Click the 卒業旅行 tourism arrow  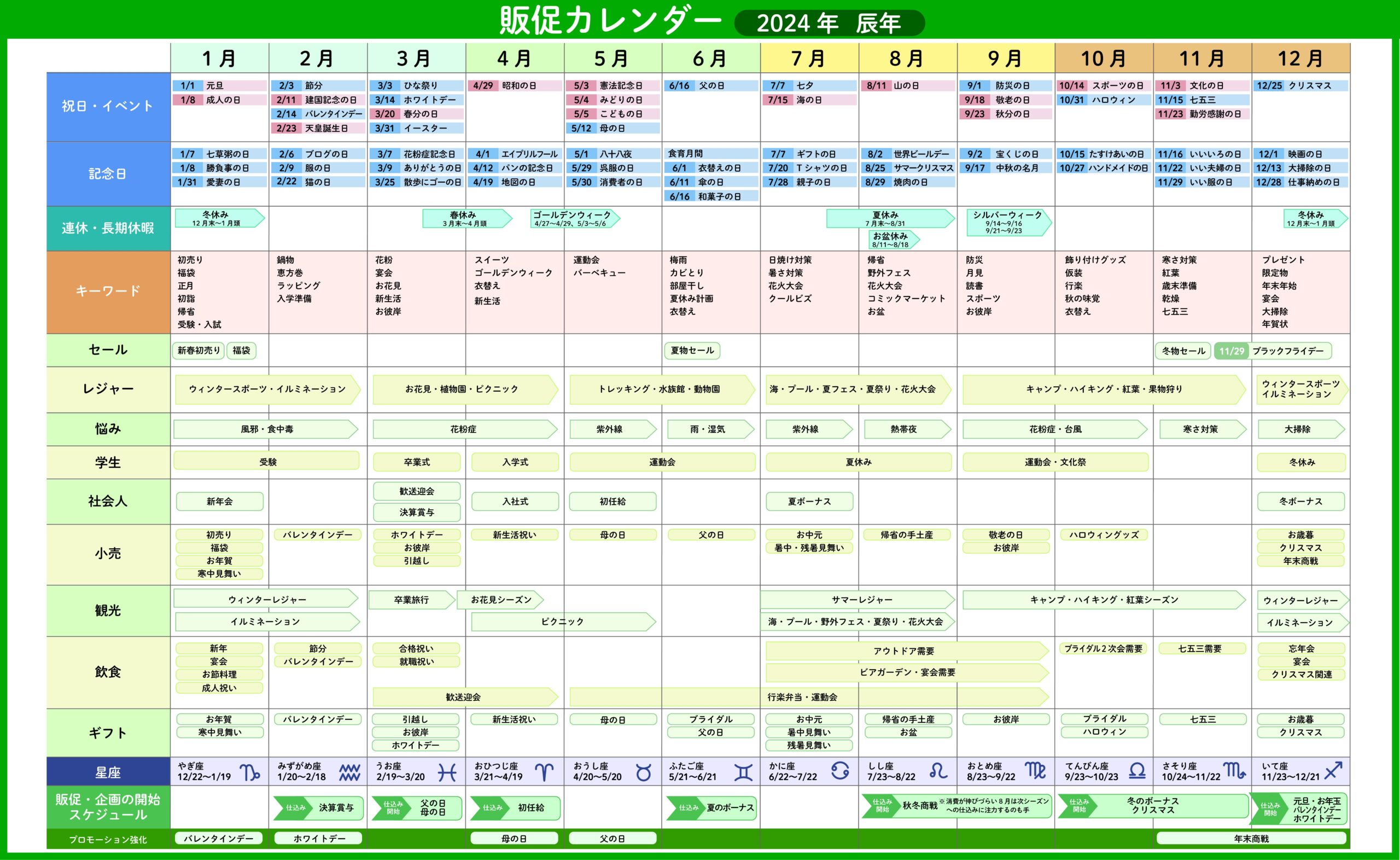[412, 600]
